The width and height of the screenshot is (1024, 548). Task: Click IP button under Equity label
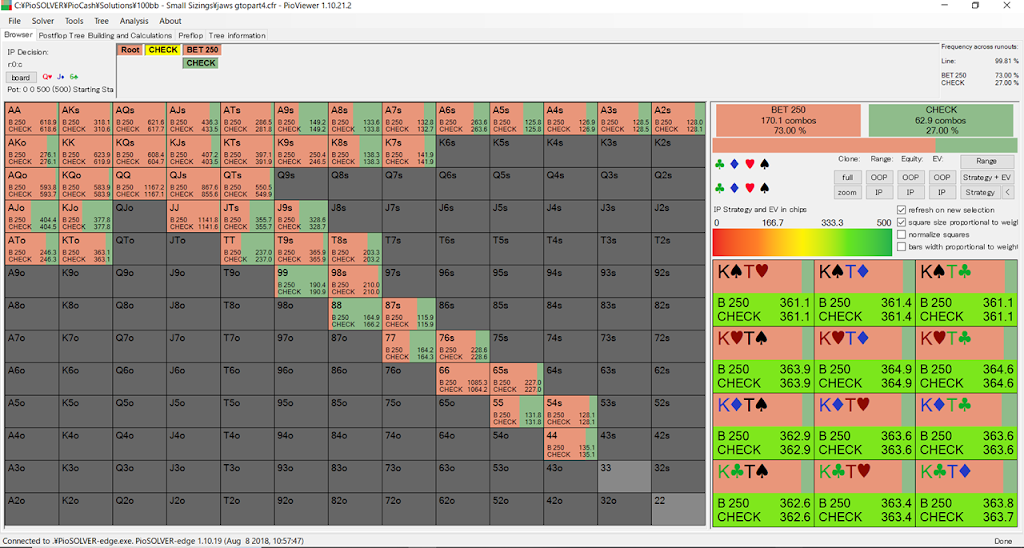point(910,192)
